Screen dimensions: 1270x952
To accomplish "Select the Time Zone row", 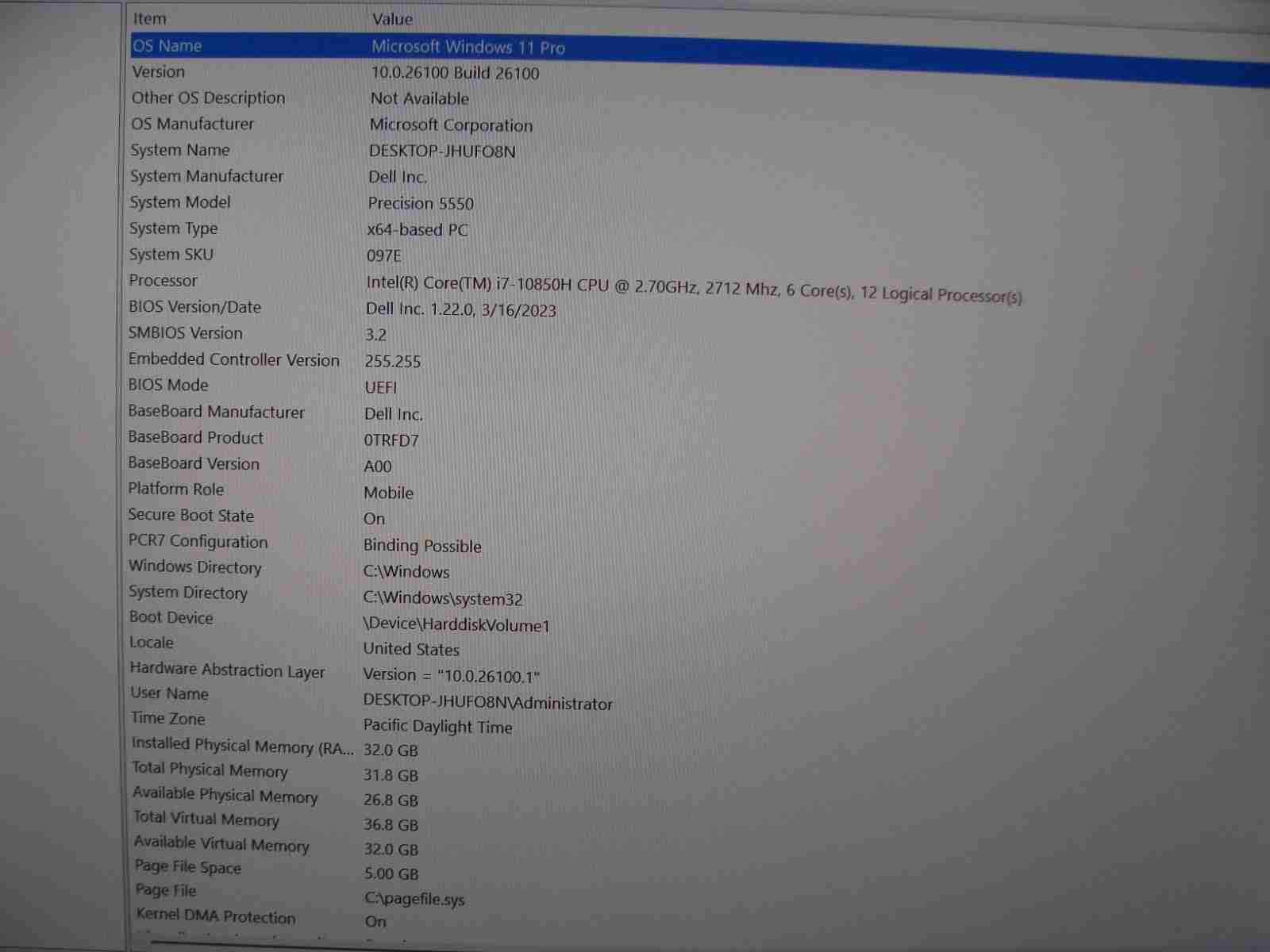I will (x=168, y=719).
